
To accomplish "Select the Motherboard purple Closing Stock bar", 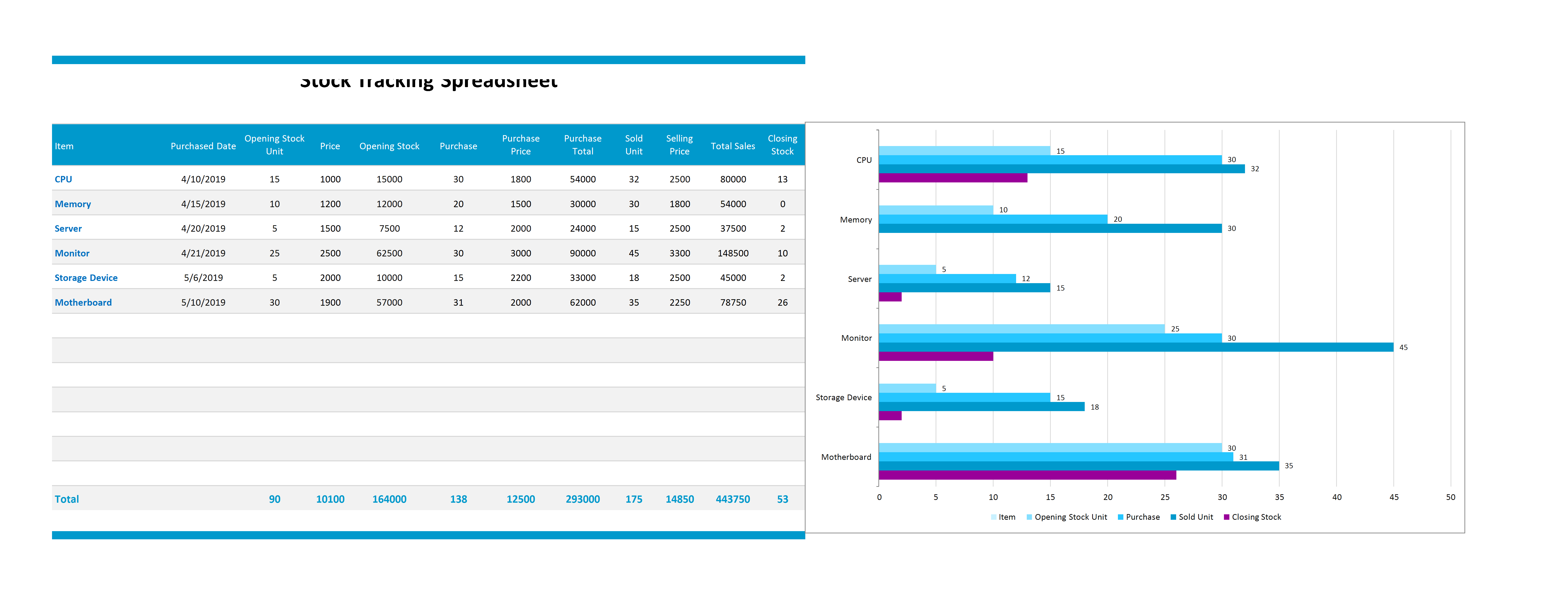I will (1027, 475).
